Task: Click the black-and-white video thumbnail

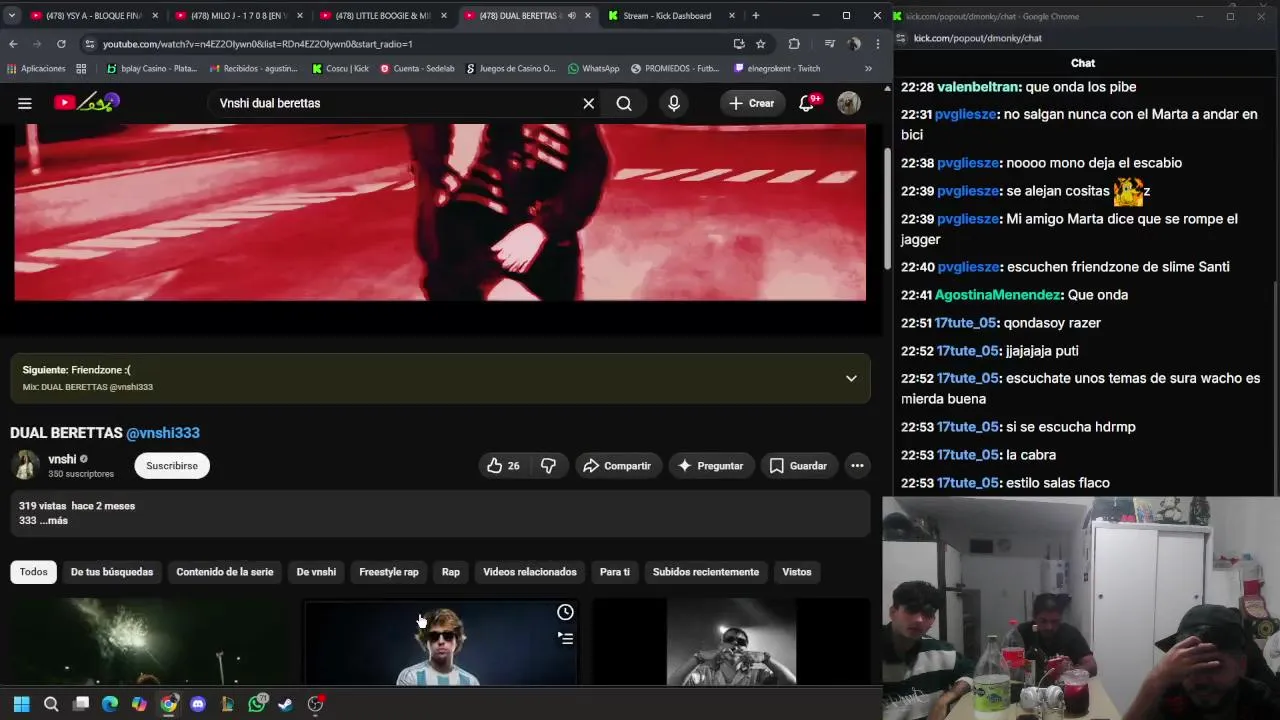Action: point(731,642)
